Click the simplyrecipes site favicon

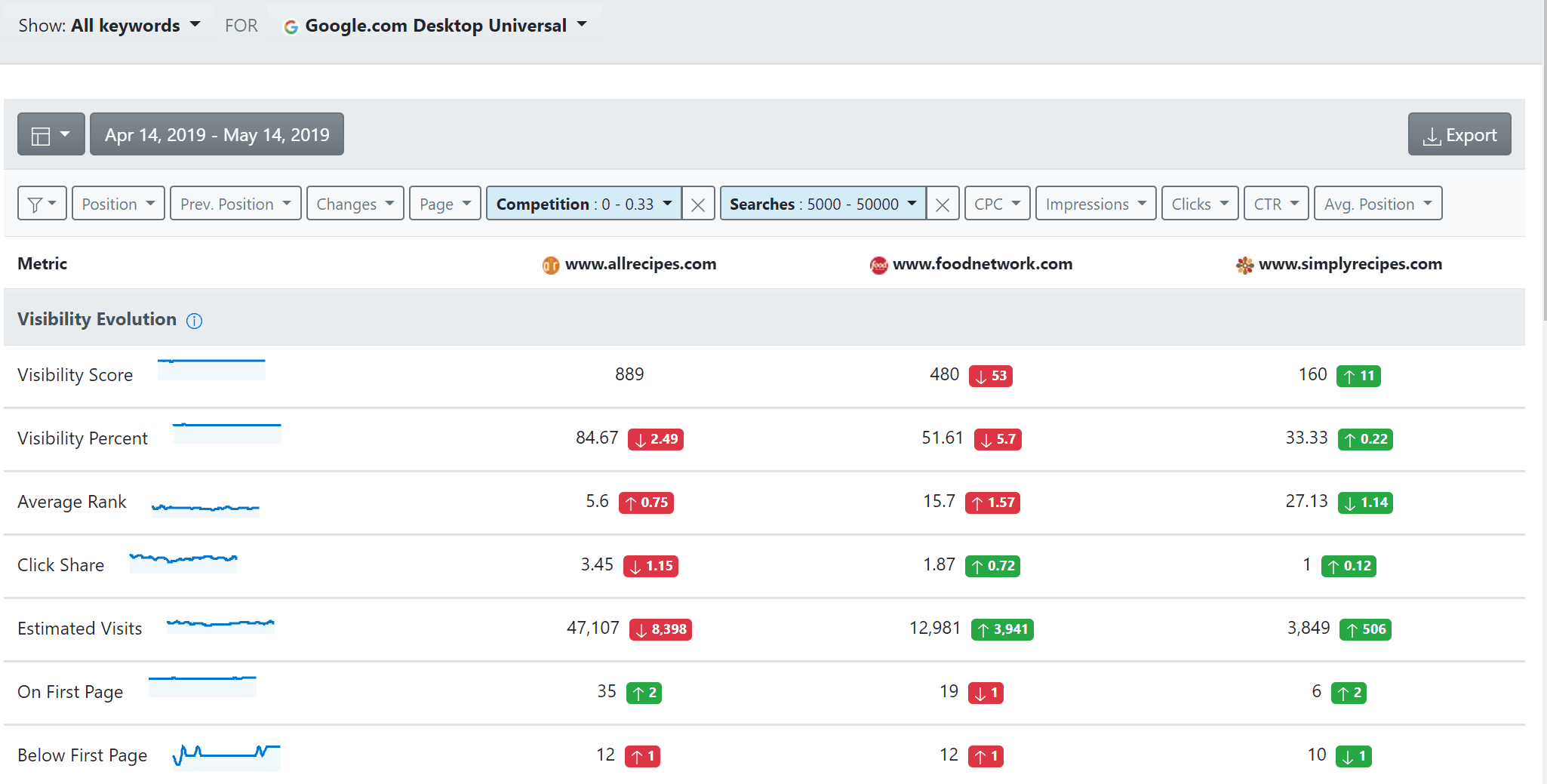1245,265
